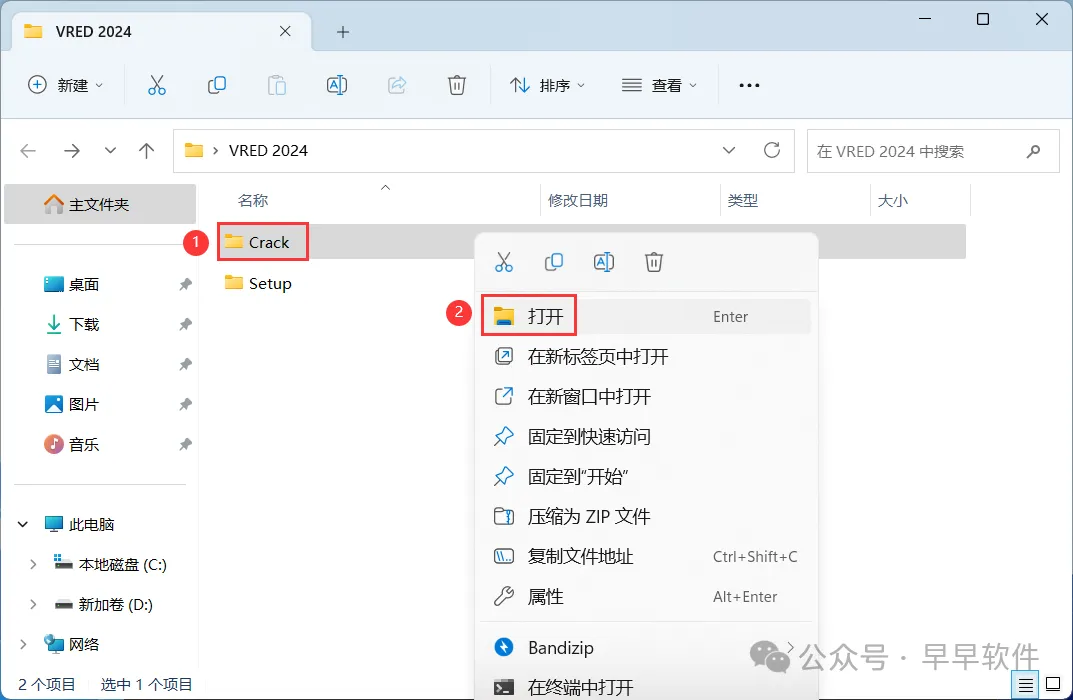Choose 在新窗口中打开

point(646,396)
